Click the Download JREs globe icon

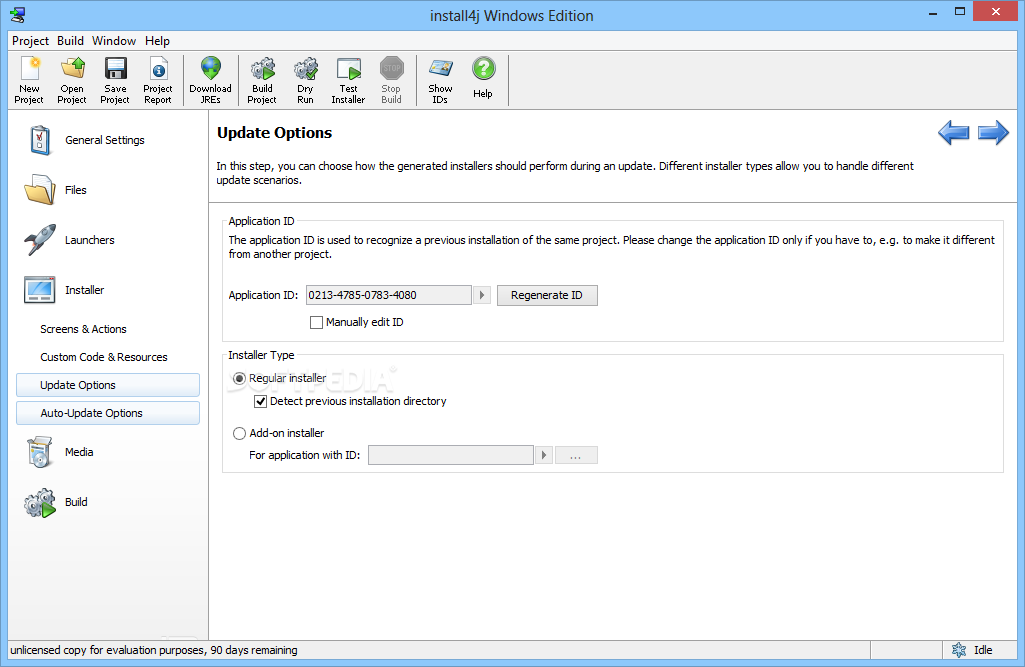click(x=210, y=80)
